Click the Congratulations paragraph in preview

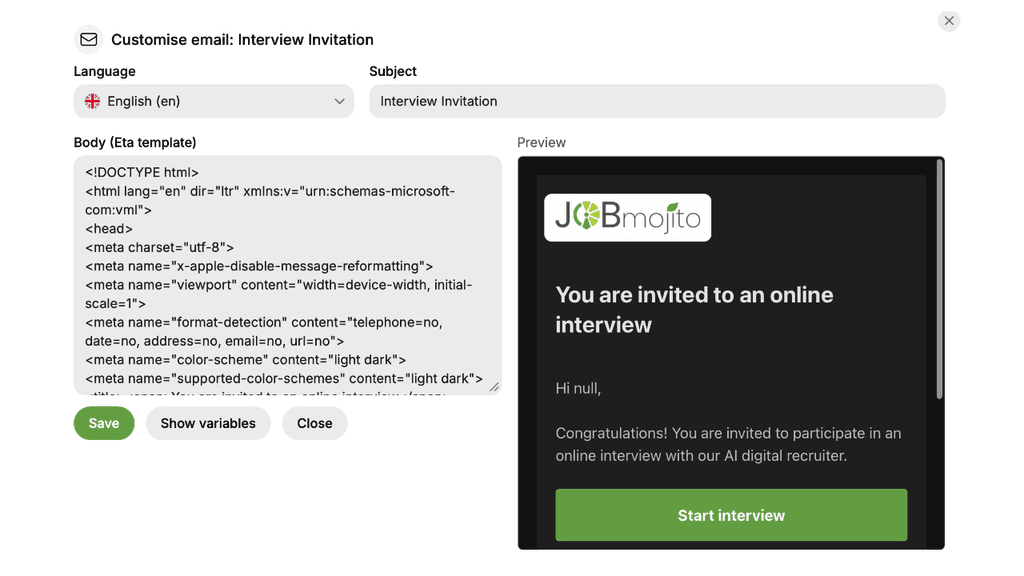(x=728, y=444)
